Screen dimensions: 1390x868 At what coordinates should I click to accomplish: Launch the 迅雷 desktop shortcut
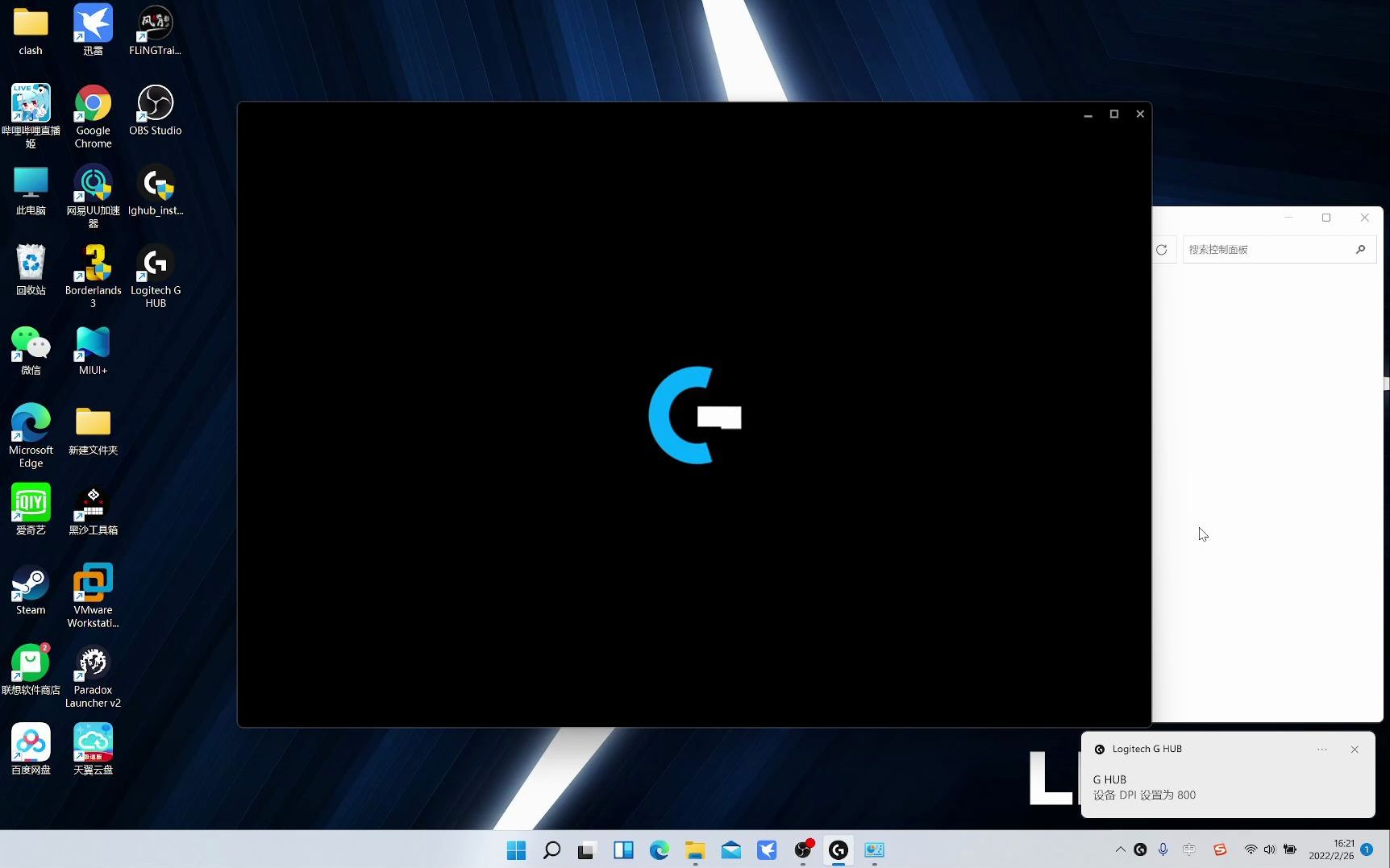tap(93, 31)
